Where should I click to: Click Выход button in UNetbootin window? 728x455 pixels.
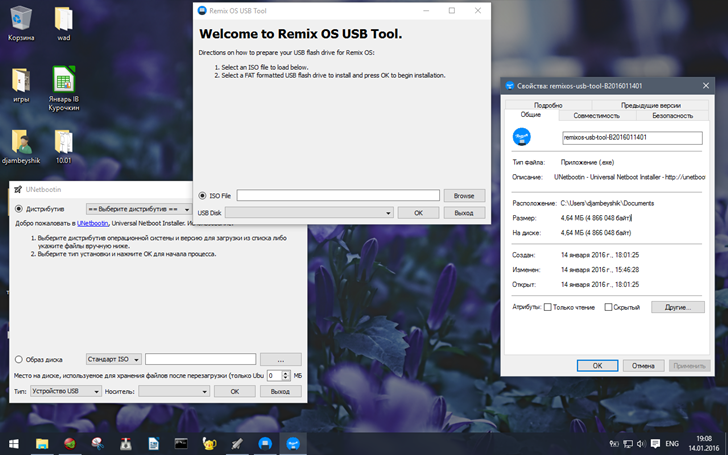click(x=280, y=391)
